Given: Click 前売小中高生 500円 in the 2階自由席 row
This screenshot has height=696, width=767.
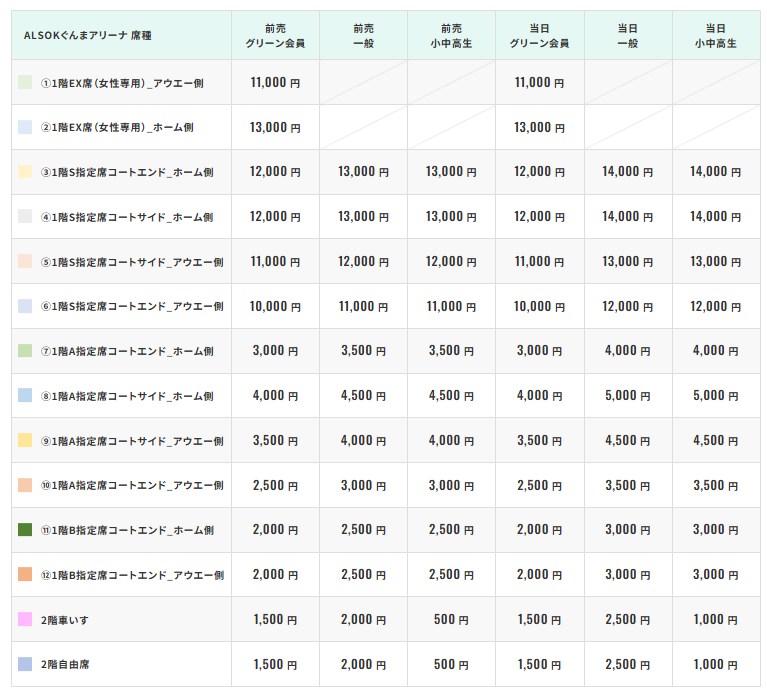Looking at the screenshot, I should pos(451,665).
